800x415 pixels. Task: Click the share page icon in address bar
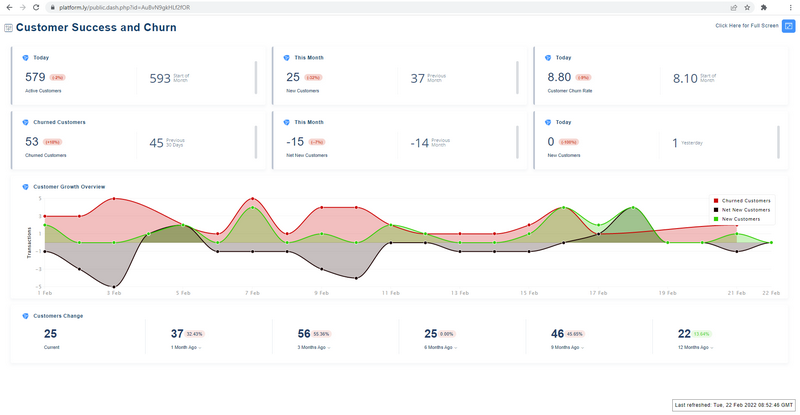[x=734, y=8]
